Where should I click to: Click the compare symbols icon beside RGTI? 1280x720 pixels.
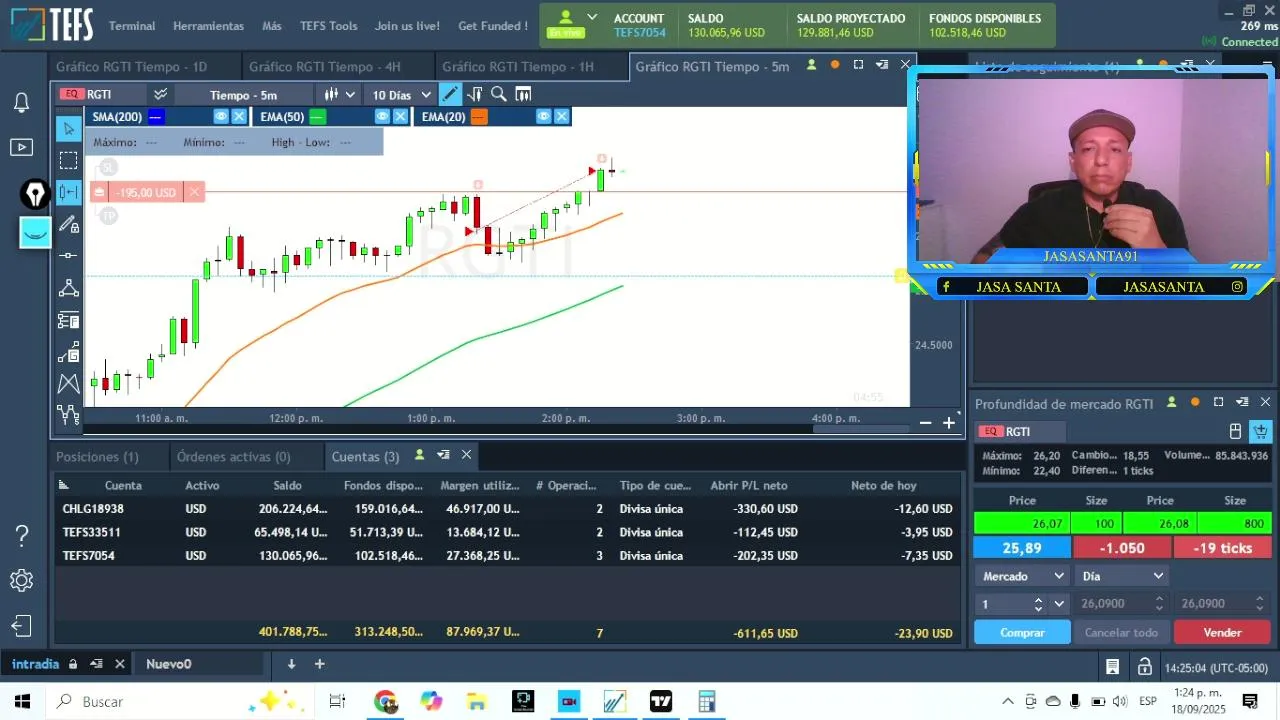(160, 94)
